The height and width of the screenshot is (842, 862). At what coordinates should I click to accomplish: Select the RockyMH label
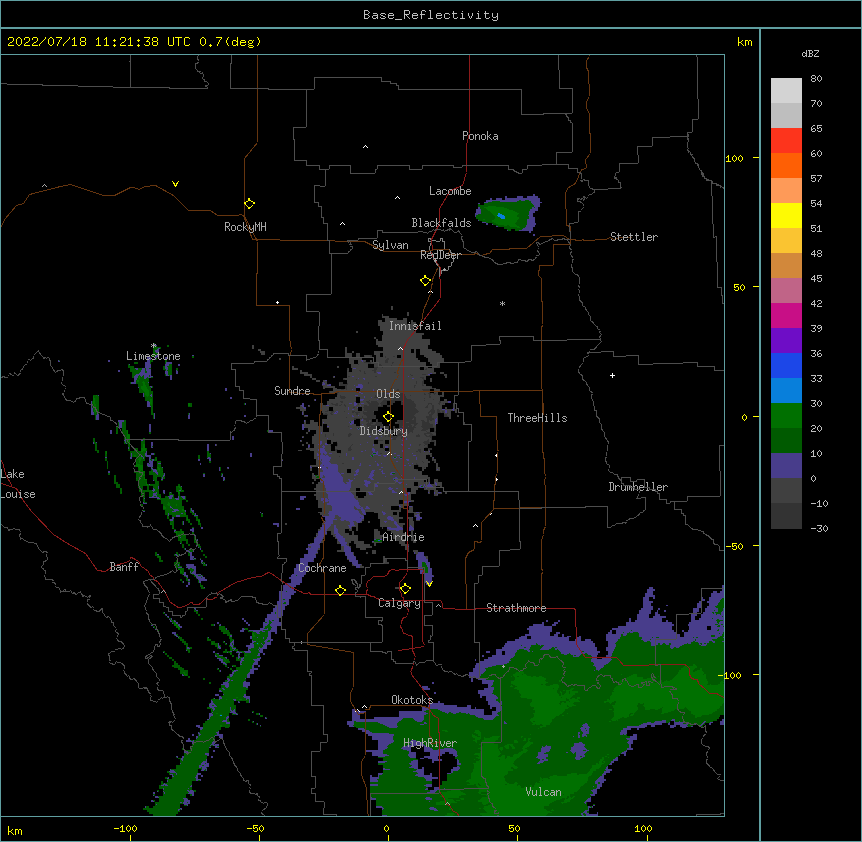[x=245, y=226]
